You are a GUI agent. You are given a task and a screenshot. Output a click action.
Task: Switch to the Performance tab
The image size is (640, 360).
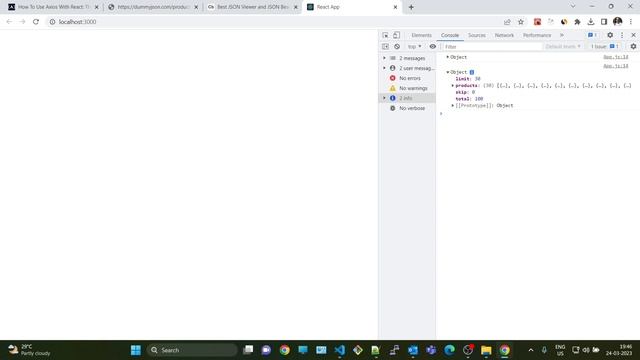click(x=537, y=35)
